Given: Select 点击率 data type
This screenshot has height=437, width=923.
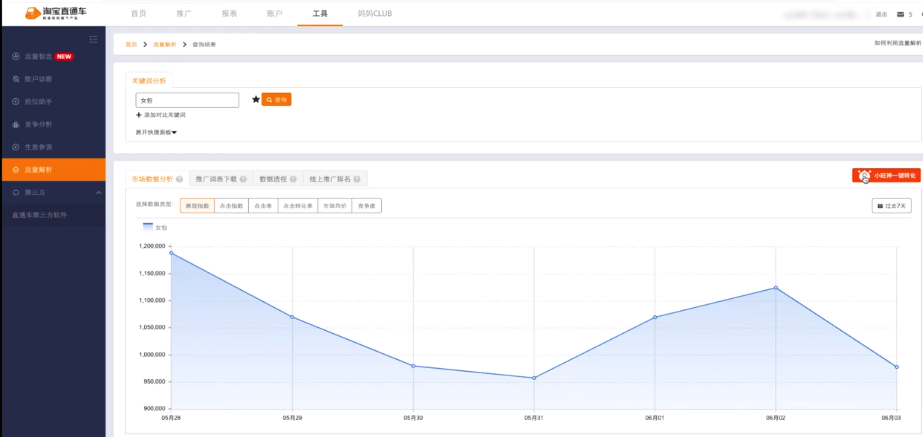Looking at the screenshot, I should tap(263, 206).
